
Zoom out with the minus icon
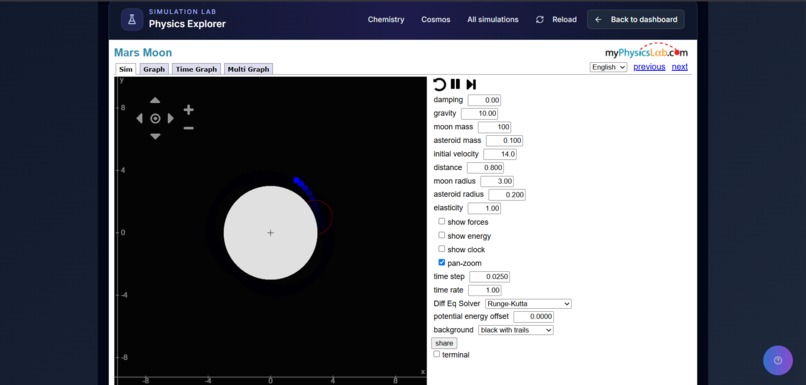[x=189, y=128]
